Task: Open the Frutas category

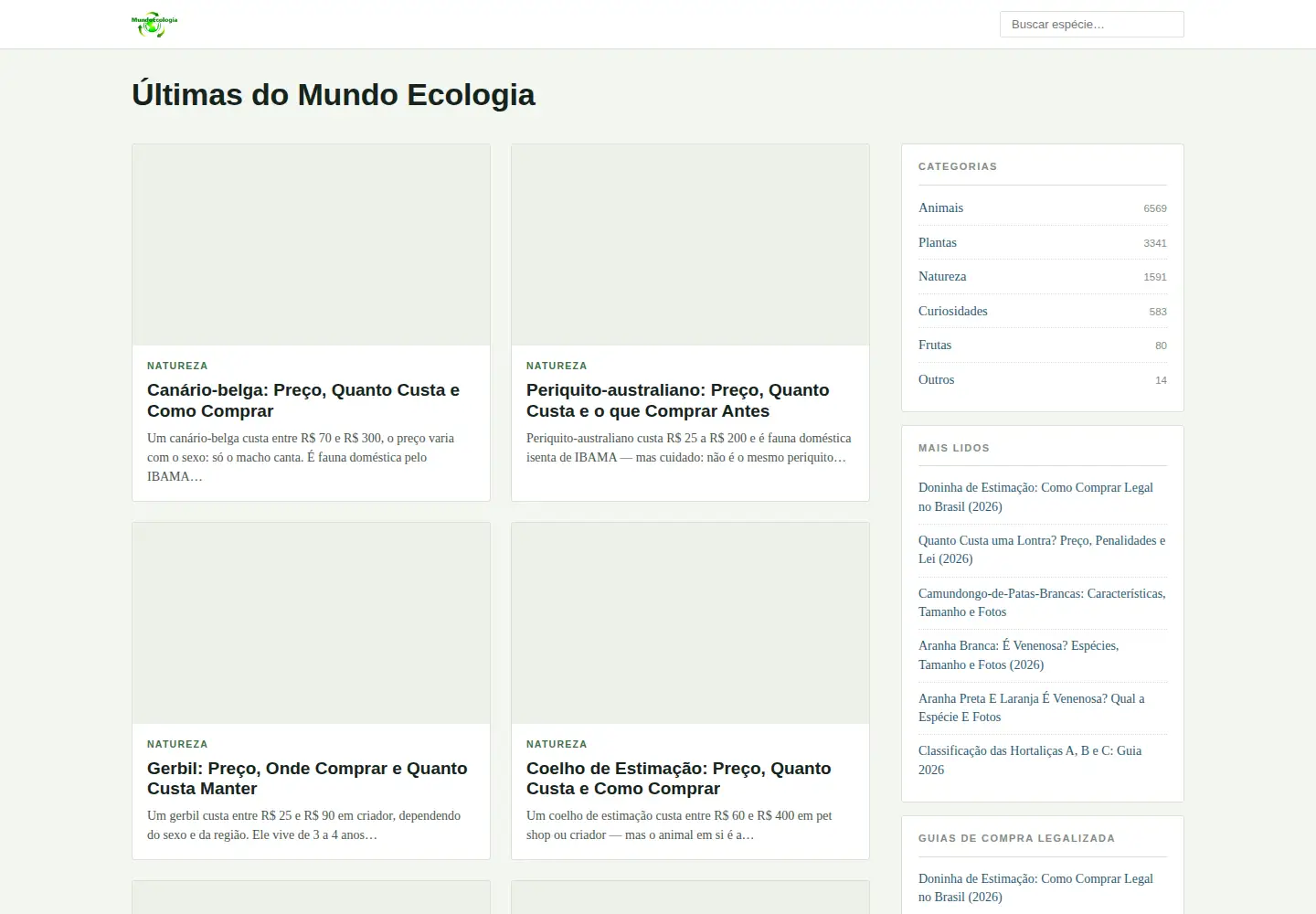Action: (935, 345)
